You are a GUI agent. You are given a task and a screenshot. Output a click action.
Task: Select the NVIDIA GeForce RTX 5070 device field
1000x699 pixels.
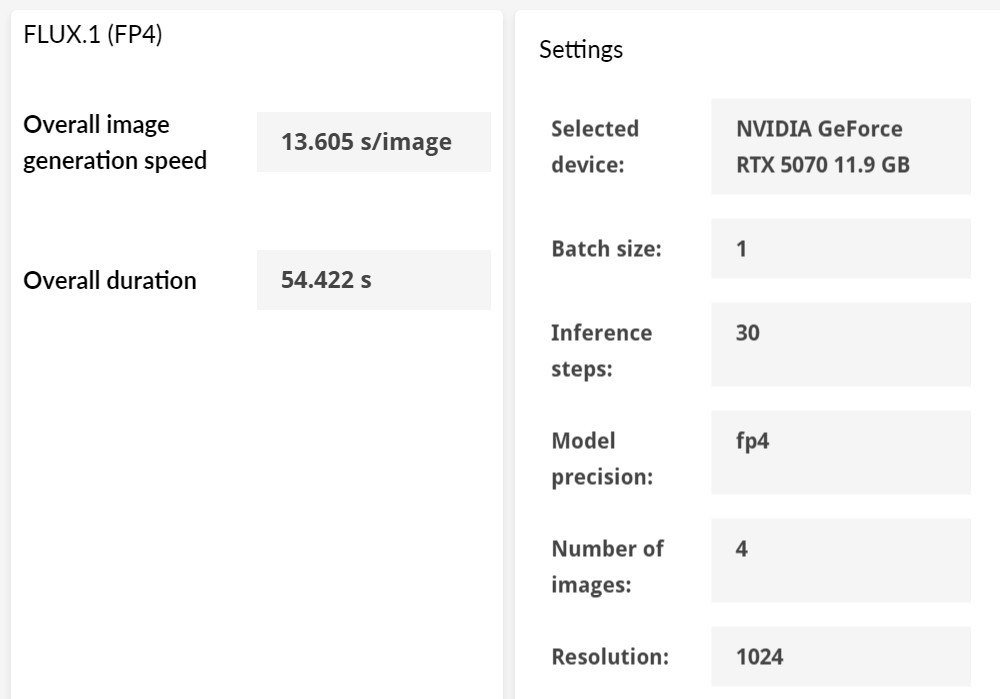coord(840,146)
